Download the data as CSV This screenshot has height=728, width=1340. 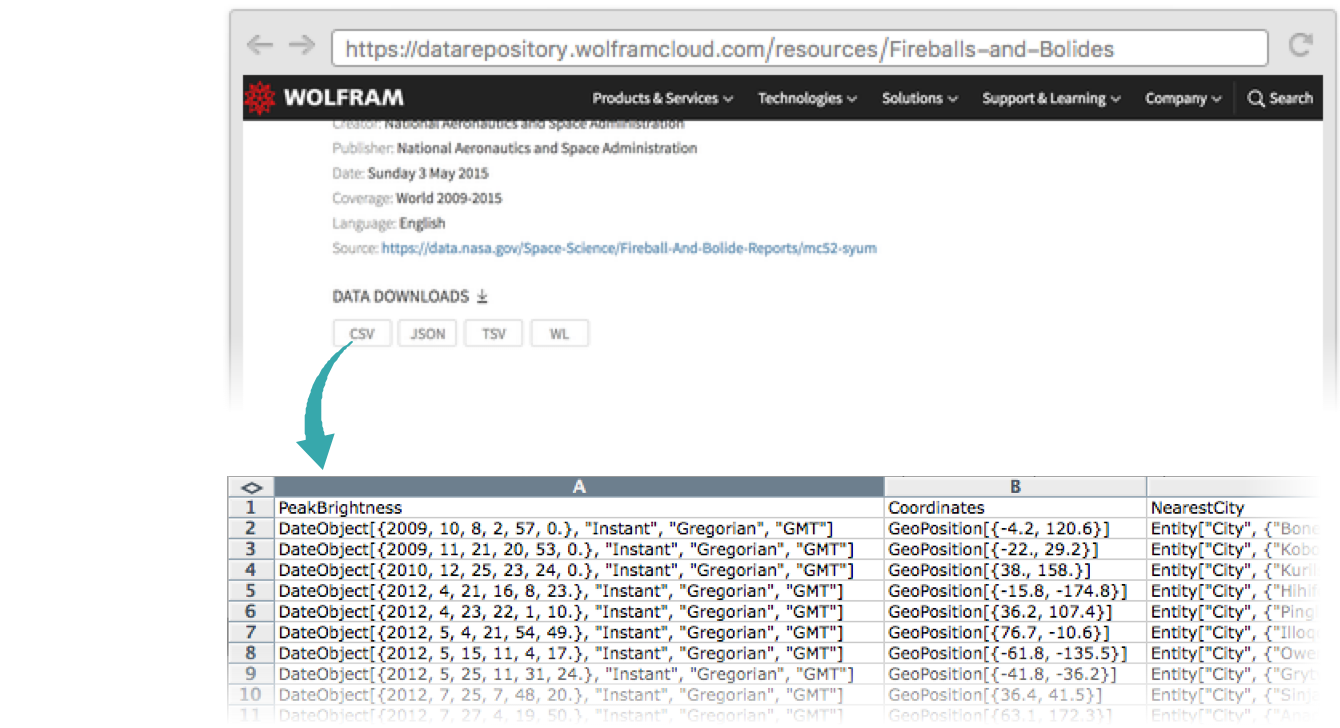click(x=362, y=334)
